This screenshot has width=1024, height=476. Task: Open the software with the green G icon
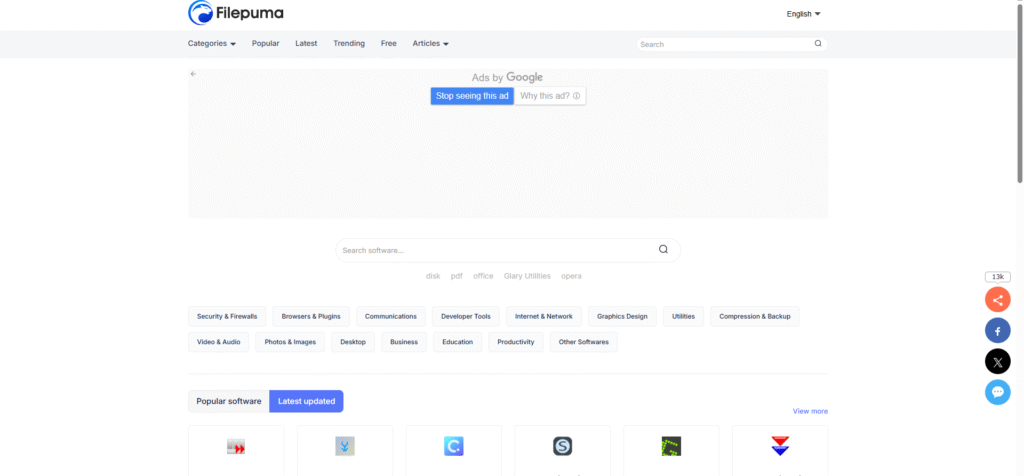pyautogui.click(x=671, y=446)
